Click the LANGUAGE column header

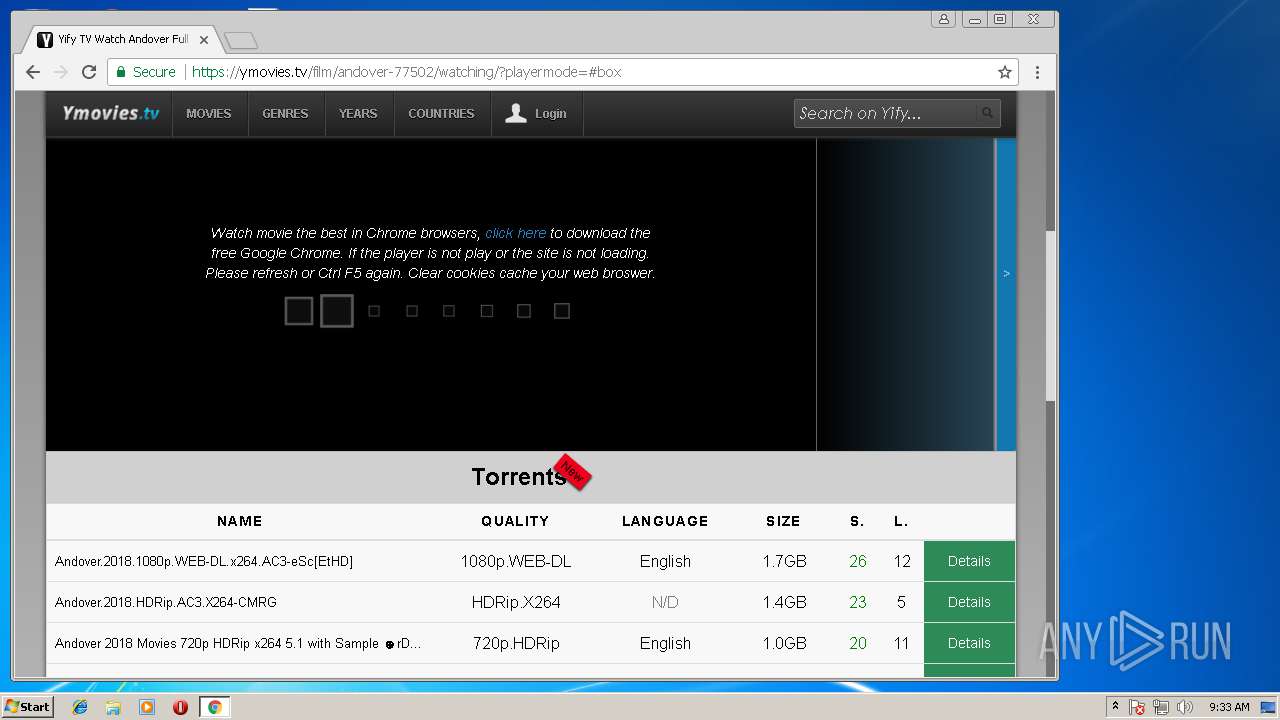pos(665,521)
